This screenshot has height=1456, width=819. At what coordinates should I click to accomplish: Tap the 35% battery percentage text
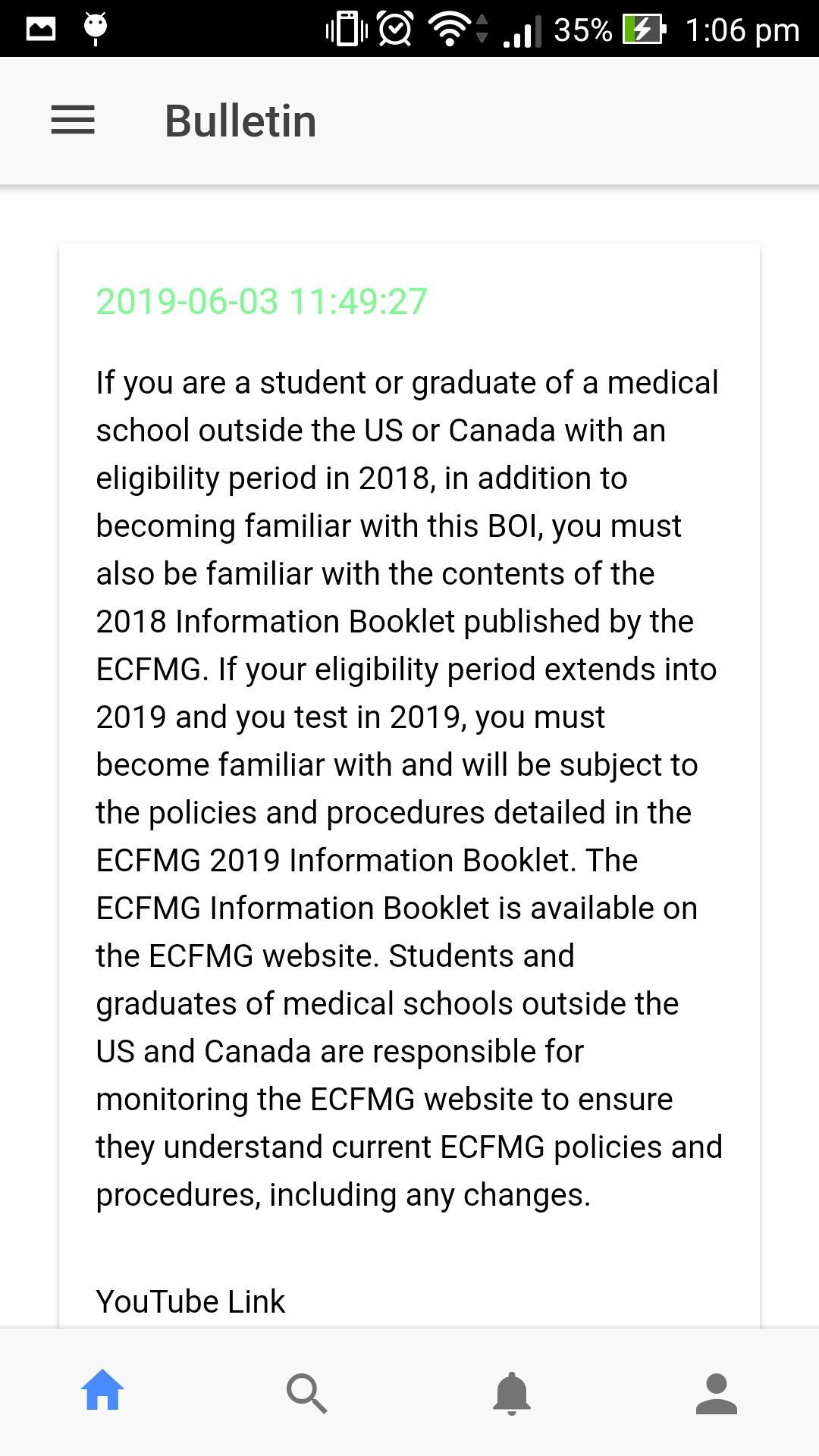coord(582,30)
